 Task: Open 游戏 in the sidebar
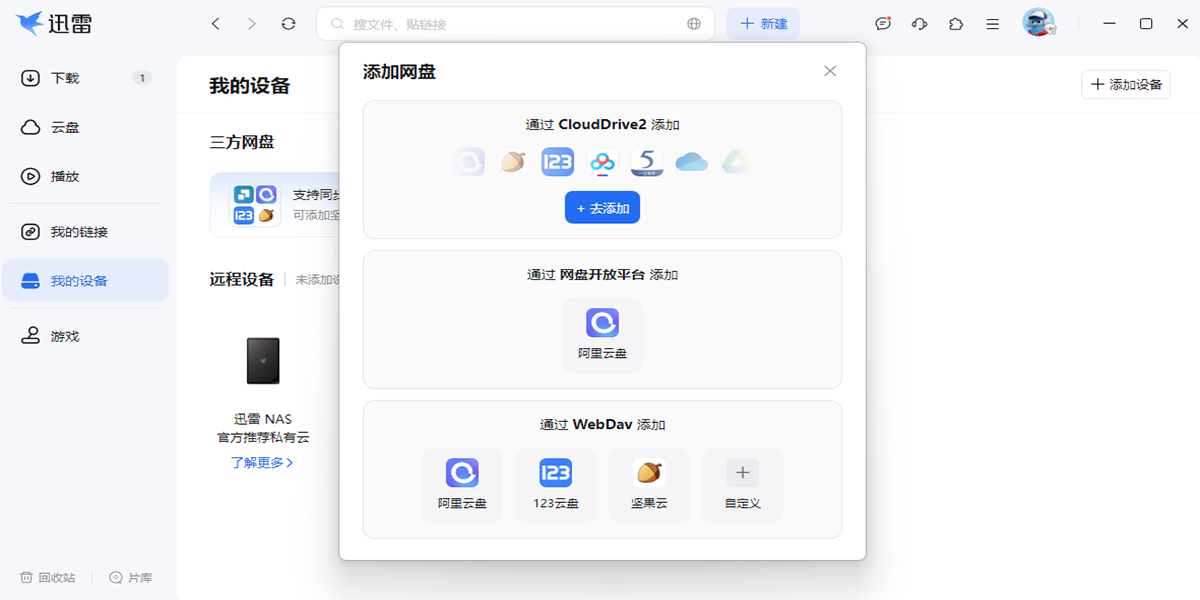click(85, 336)
